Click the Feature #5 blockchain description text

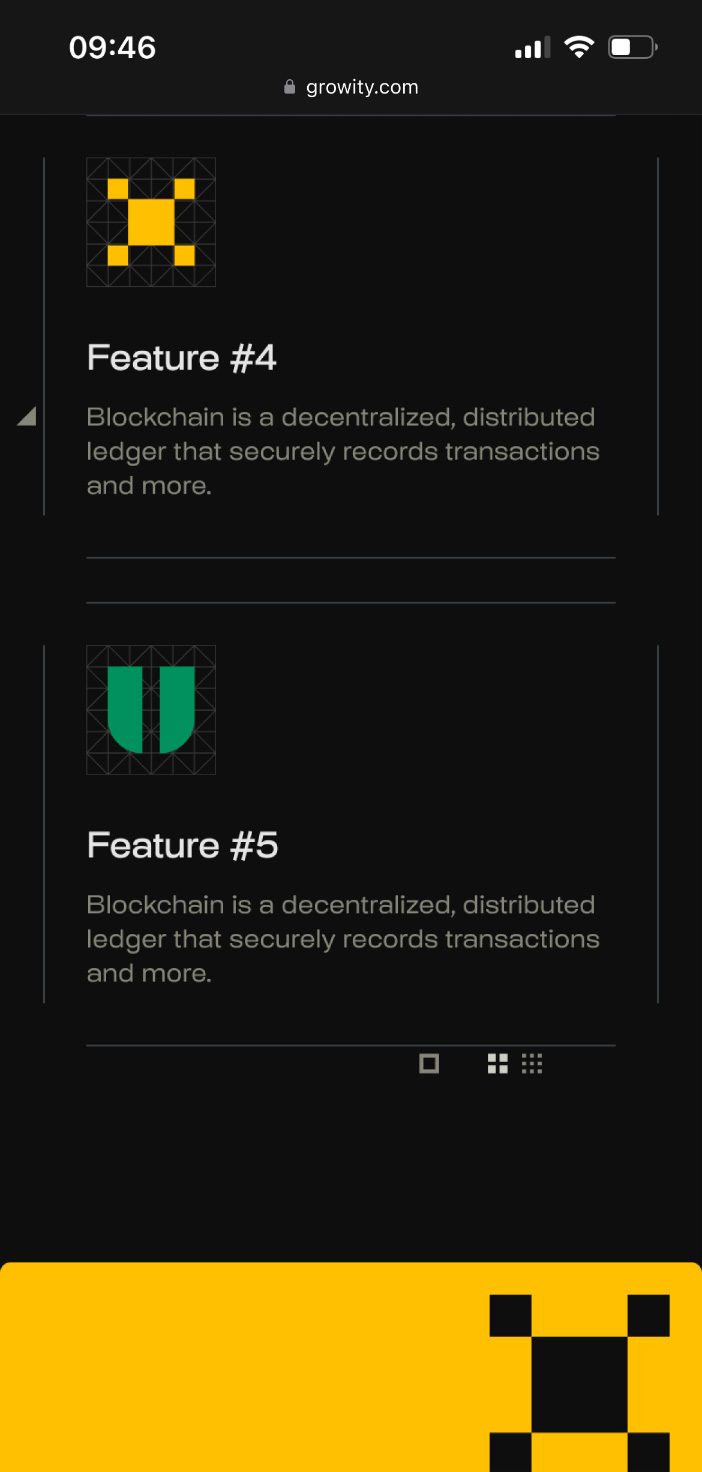click(x=343, y=939)
